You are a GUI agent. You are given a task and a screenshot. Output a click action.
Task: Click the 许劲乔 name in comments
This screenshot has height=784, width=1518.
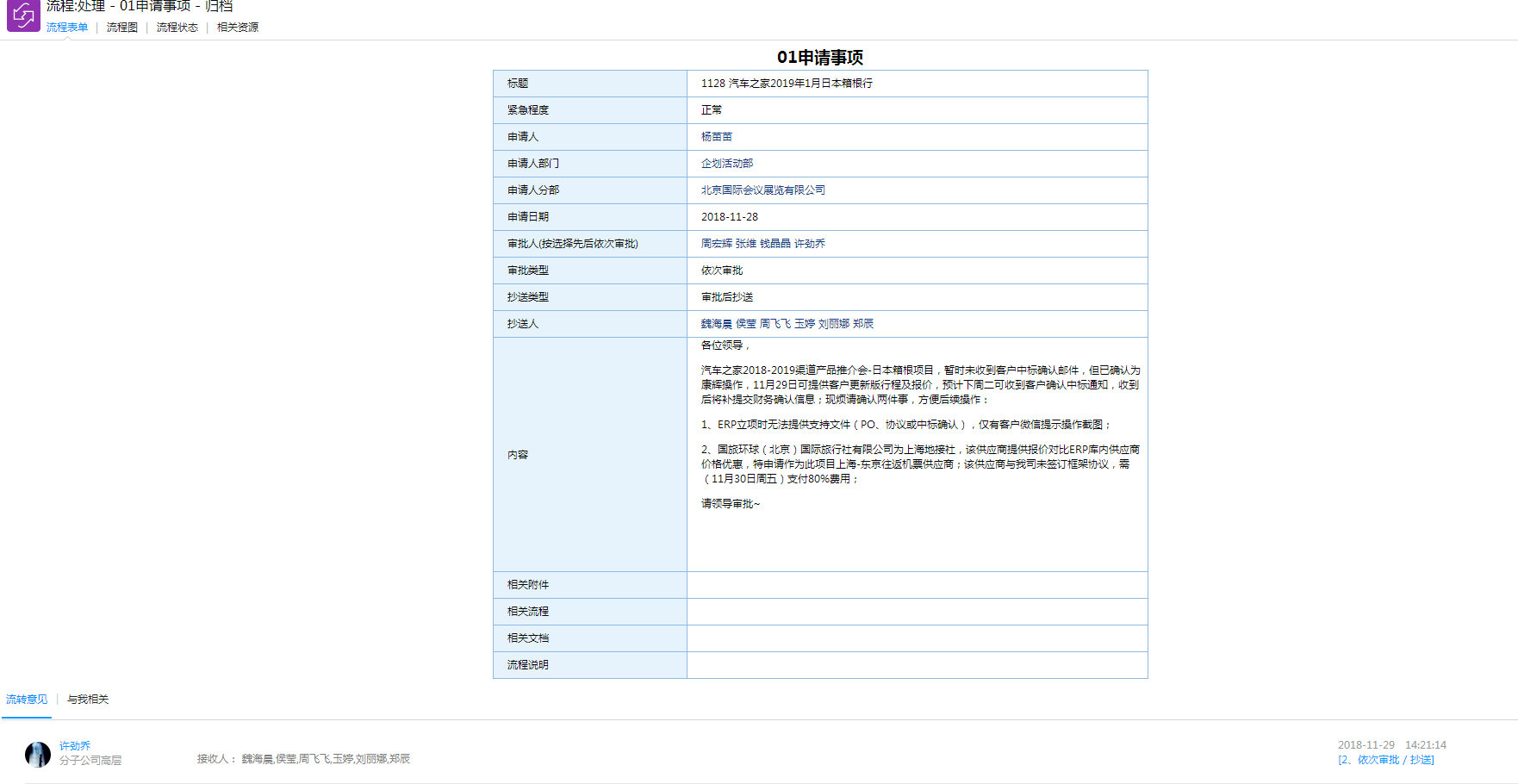click(75, 746)
